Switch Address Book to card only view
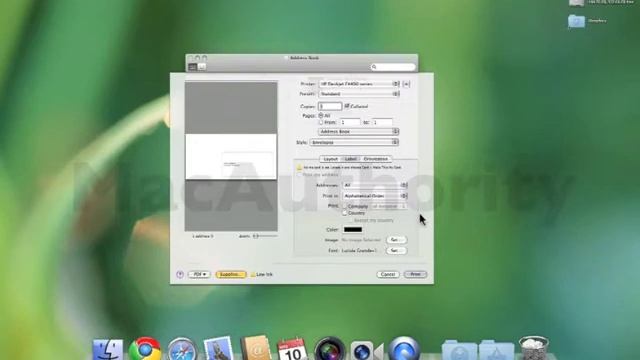This screenshot has width=640, height=360. tap(202, 67)
